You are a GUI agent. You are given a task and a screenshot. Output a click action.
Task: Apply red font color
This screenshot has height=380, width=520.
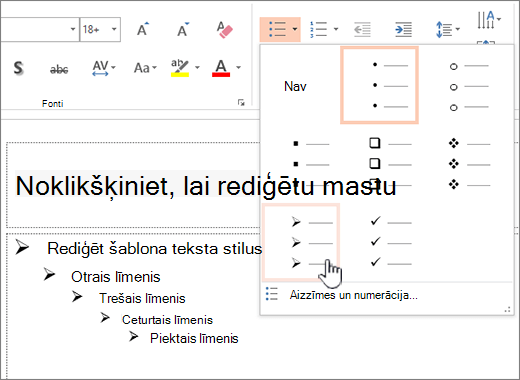221,68
